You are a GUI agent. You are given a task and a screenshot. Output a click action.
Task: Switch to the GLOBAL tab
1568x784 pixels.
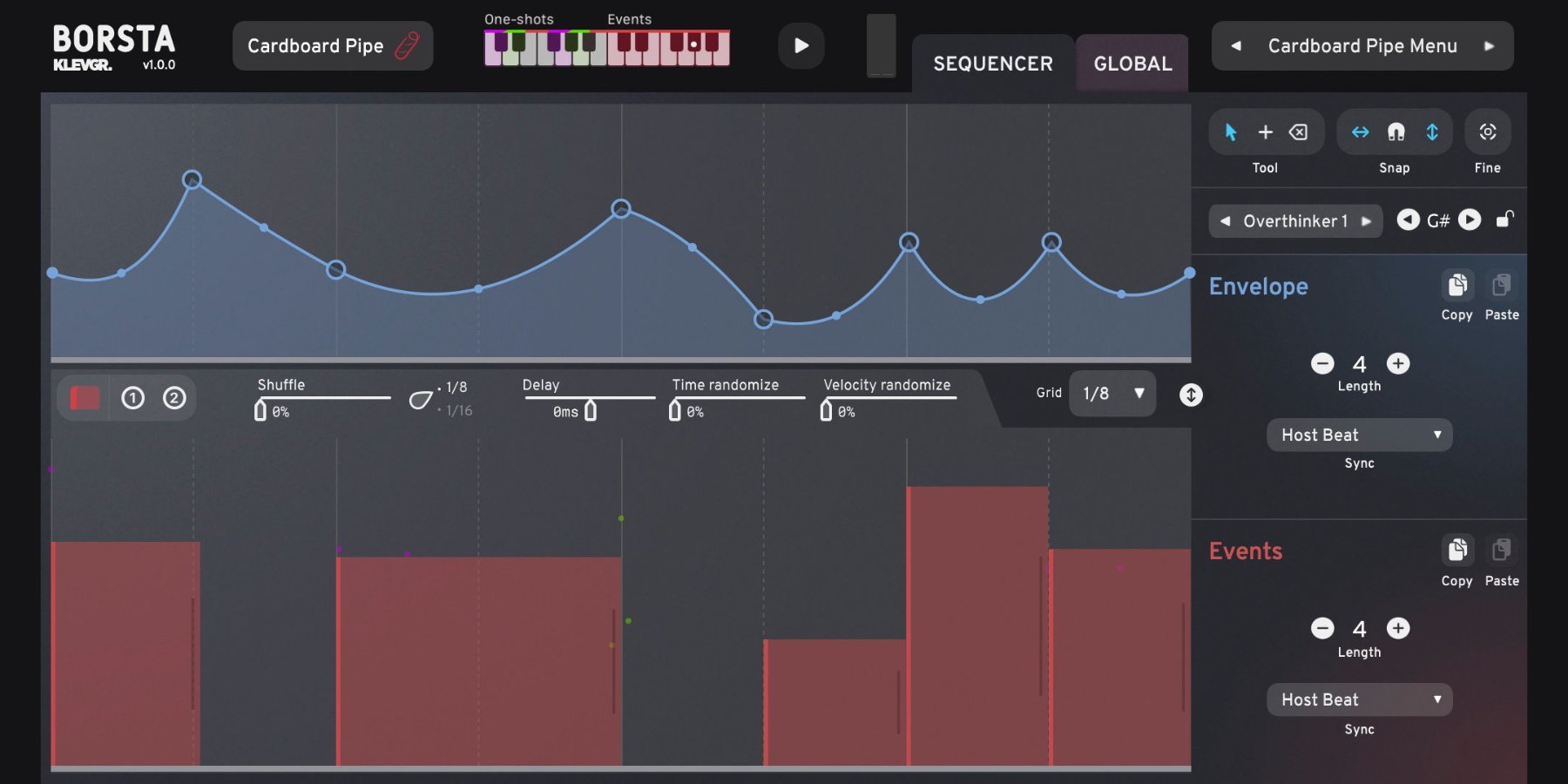coord(1132,64)
